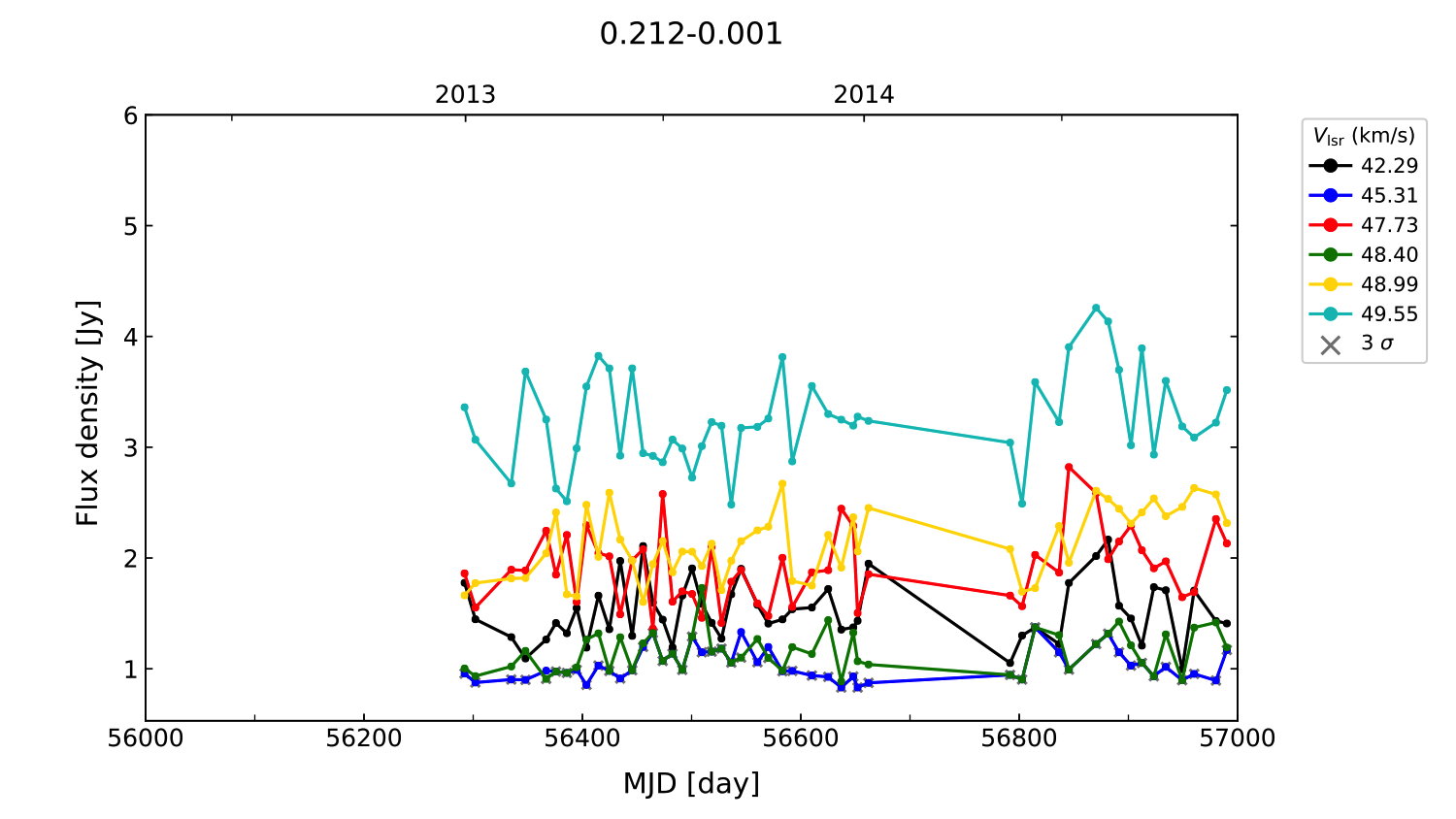
Task: Click the highest teal data point in 2014
Action: pos(1096,308)
